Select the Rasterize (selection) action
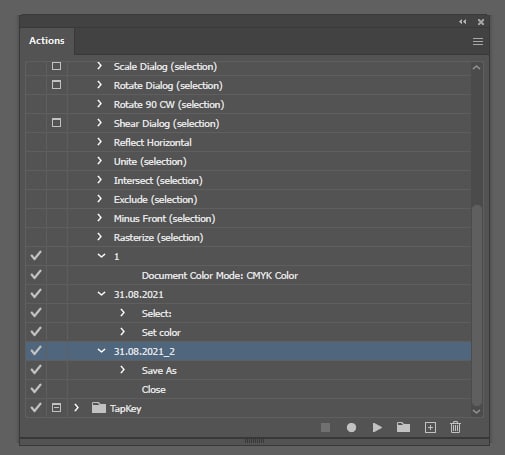This screenshot has width=505, height=455. 158,238
